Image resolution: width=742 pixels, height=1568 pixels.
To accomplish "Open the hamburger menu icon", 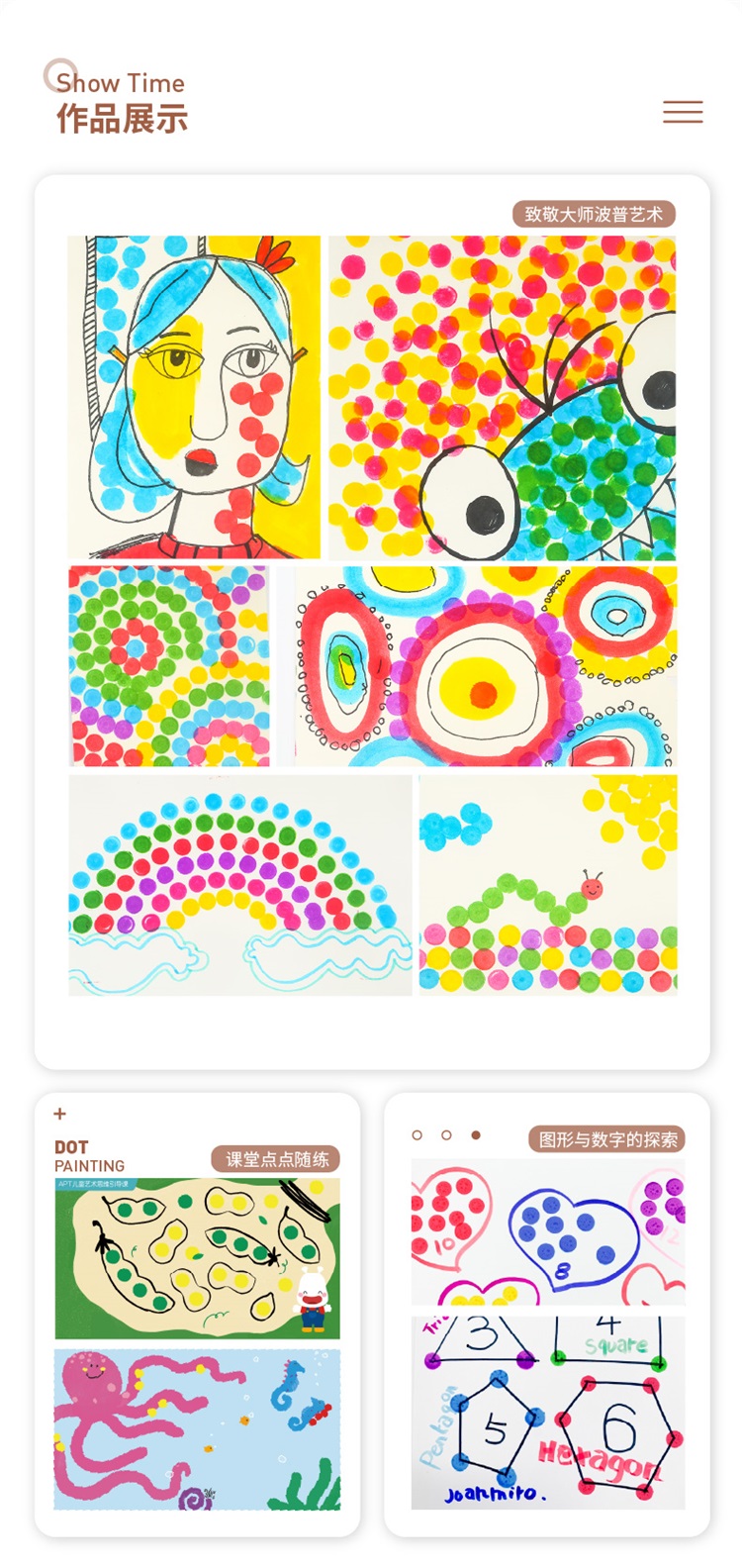I will (x=683, y=112).
